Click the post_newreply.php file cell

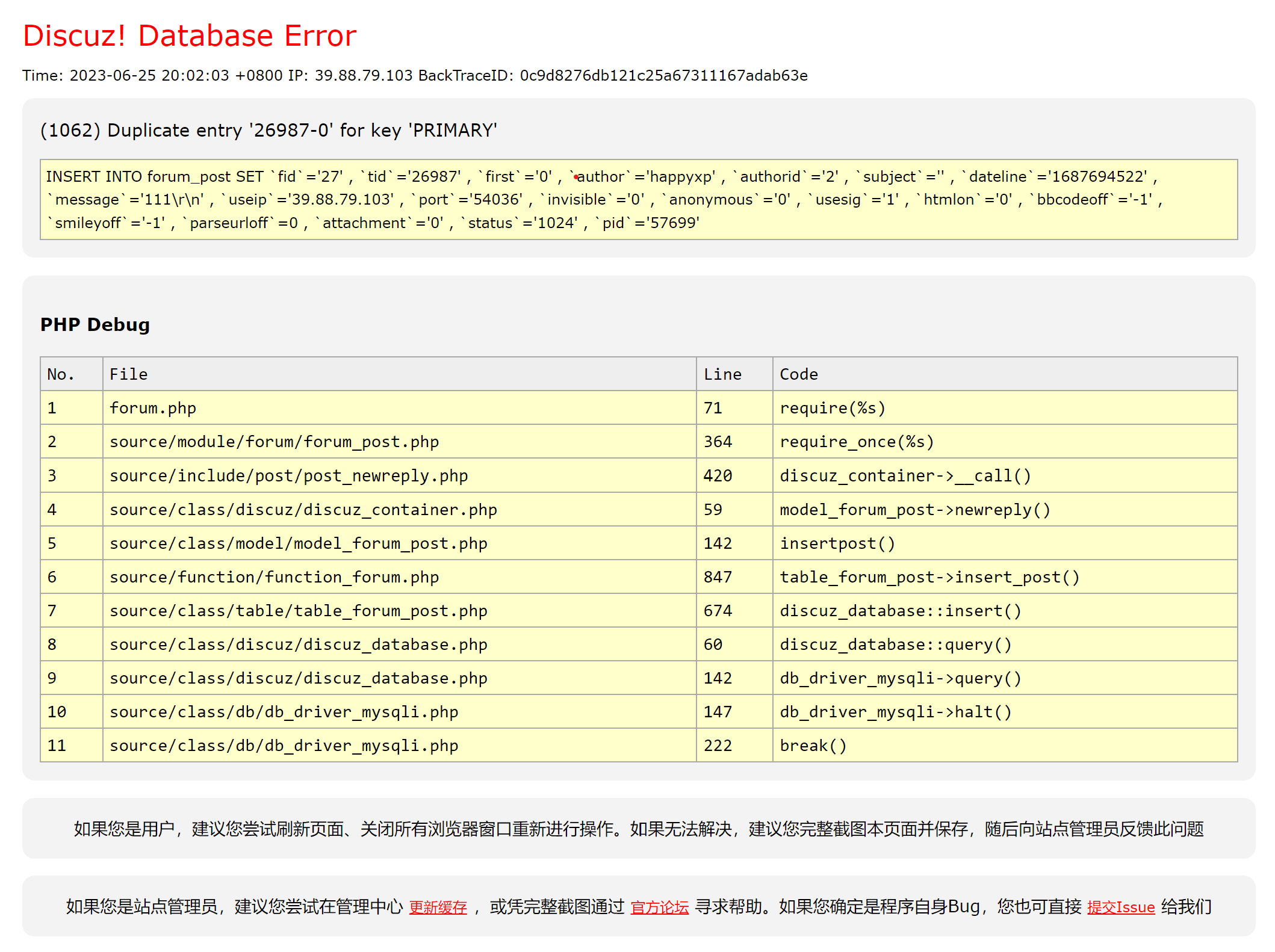(x=288, y=476)
